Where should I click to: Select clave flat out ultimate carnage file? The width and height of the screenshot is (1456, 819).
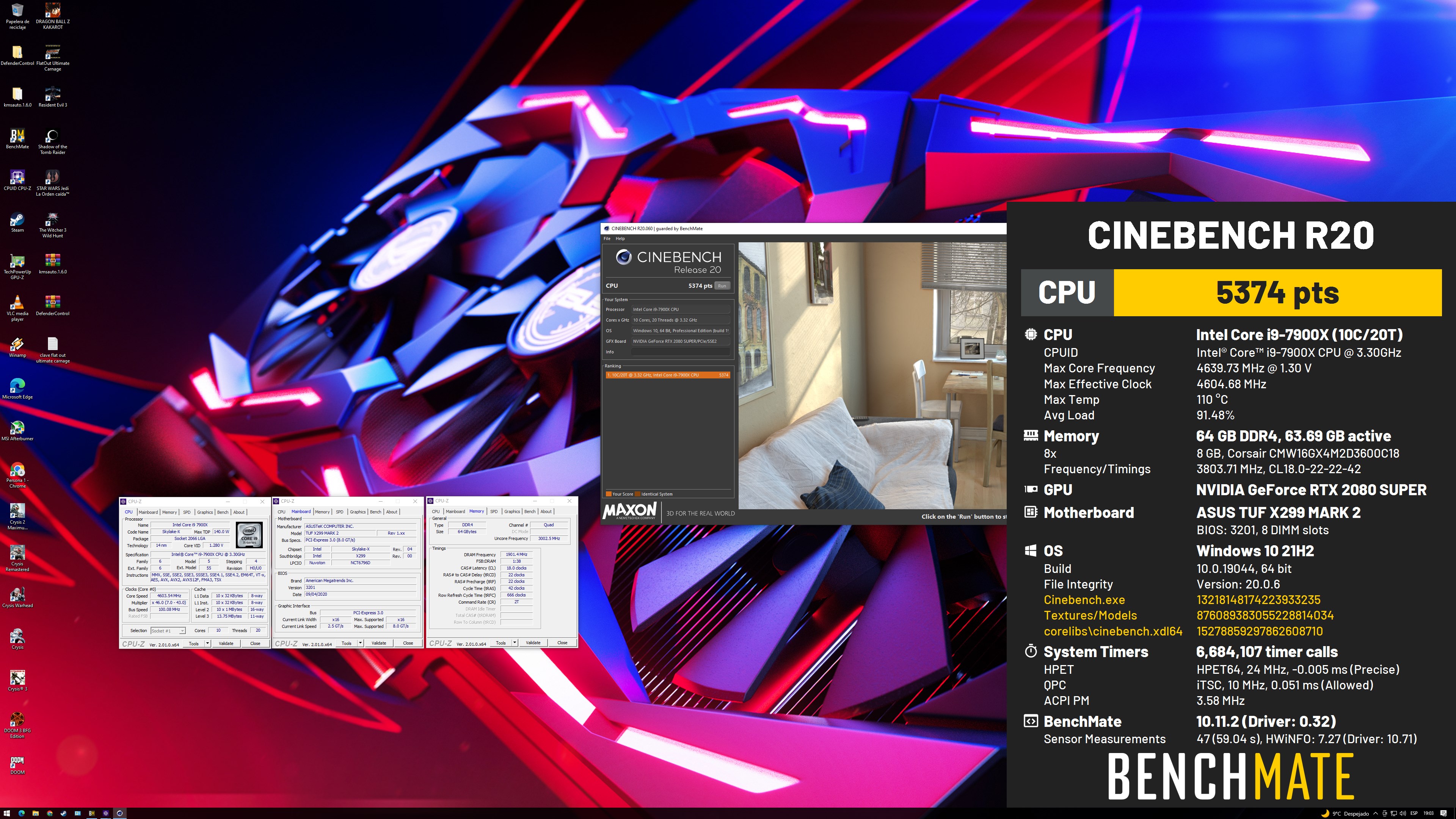click(53, 350)
